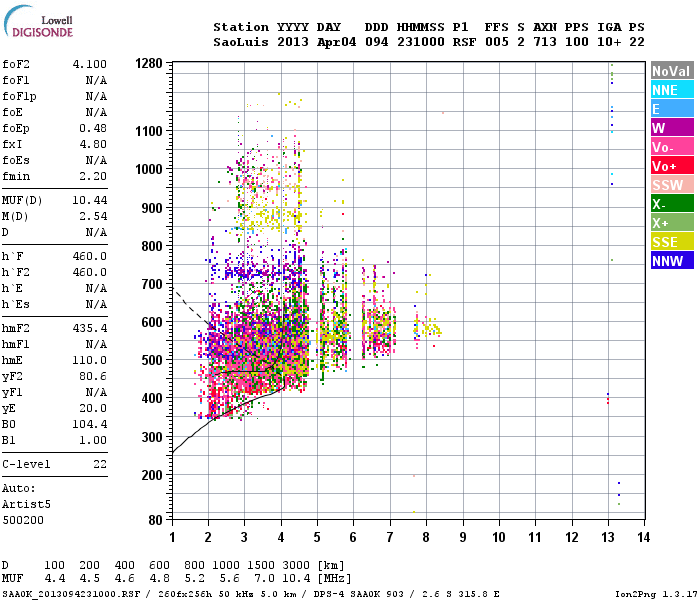This screenshot has height=600, width=700.
Task: Click the IGA value 10+
Action: [x=609, y=42]
